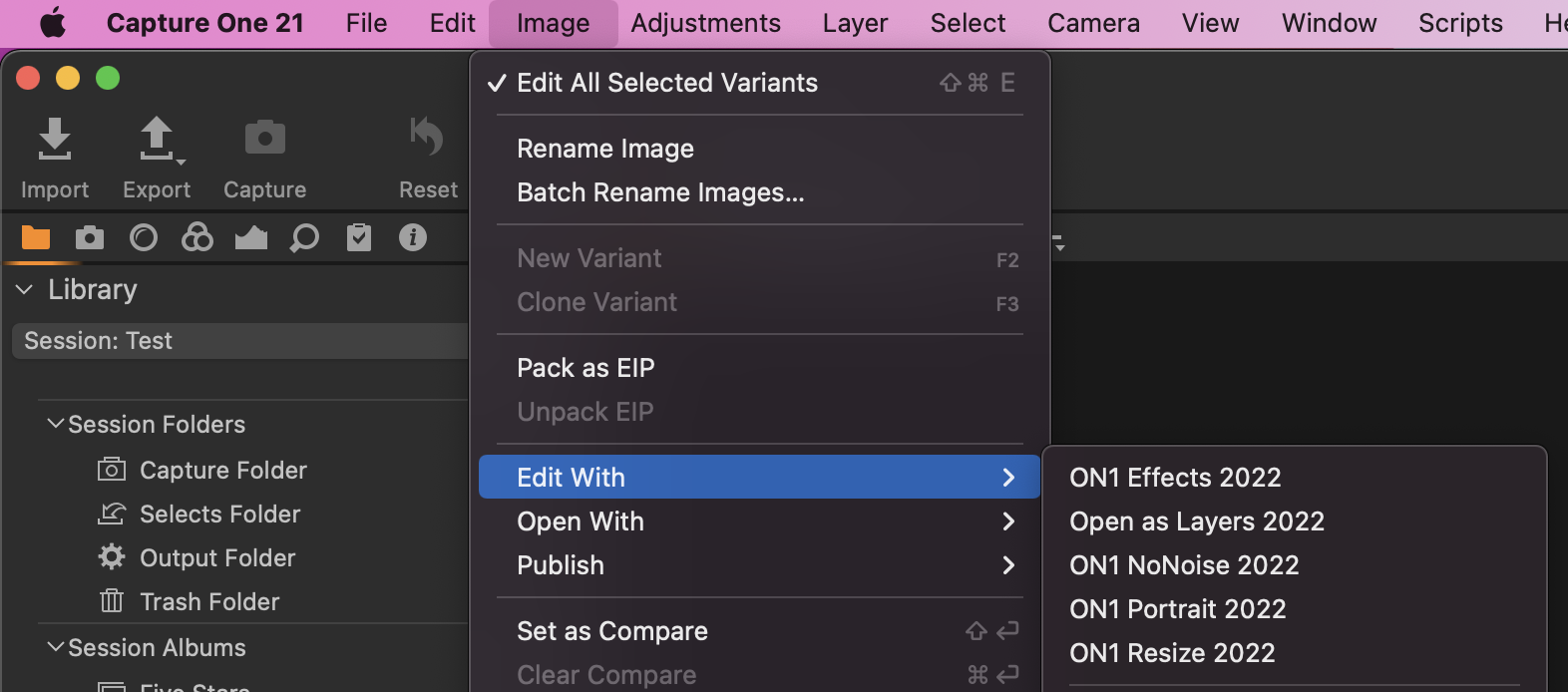Open the Capture camera tool tab
Viewport: 1568px width, 692px height.
coord(90,237)
